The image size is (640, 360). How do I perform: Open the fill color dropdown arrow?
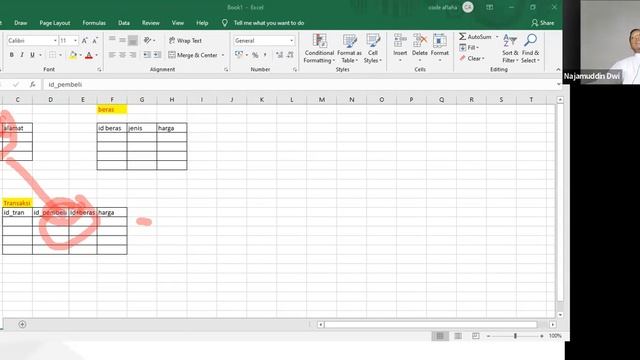click(x=80, y=55)
